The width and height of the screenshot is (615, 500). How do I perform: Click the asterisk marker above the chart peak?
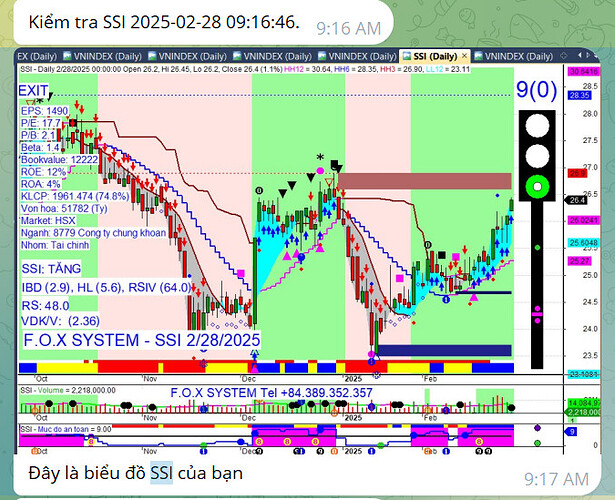point(320,158)
